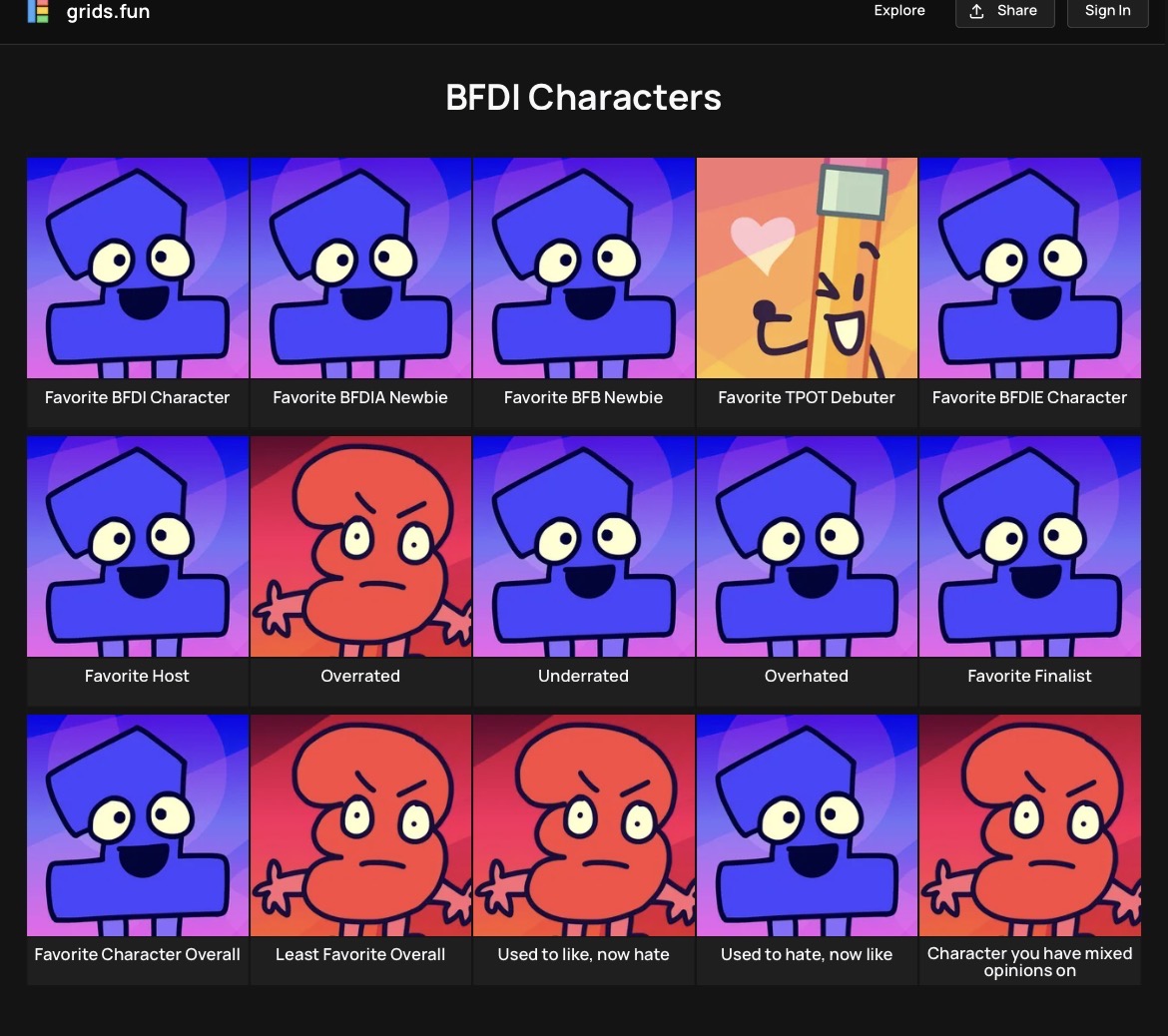Click the 'Favorite Host' label
This screenshot has height=1036, width=1168.
137,677
